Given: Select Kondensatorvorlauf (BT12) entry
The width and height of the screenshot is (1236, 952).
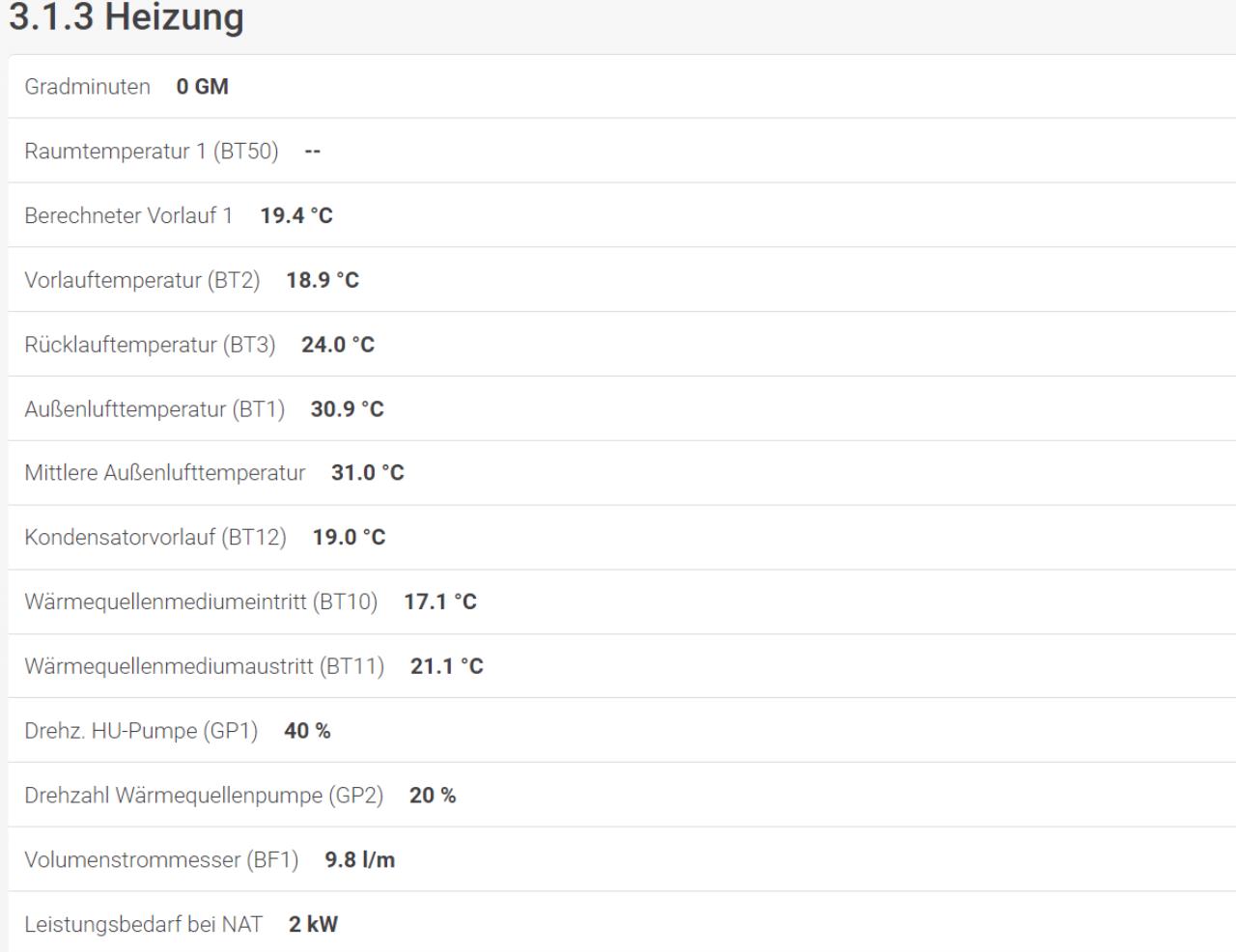Looking at the screenshot, I should (622, 538).
